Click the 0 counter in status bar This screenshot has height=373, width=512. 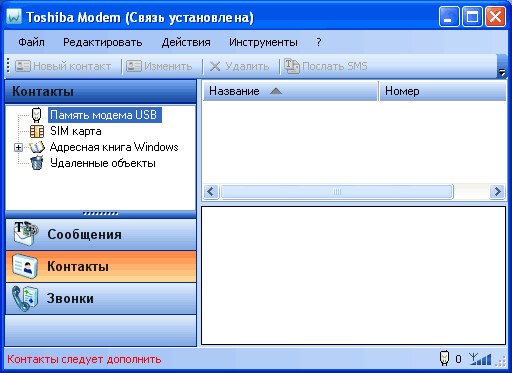(x=458, y=359)
